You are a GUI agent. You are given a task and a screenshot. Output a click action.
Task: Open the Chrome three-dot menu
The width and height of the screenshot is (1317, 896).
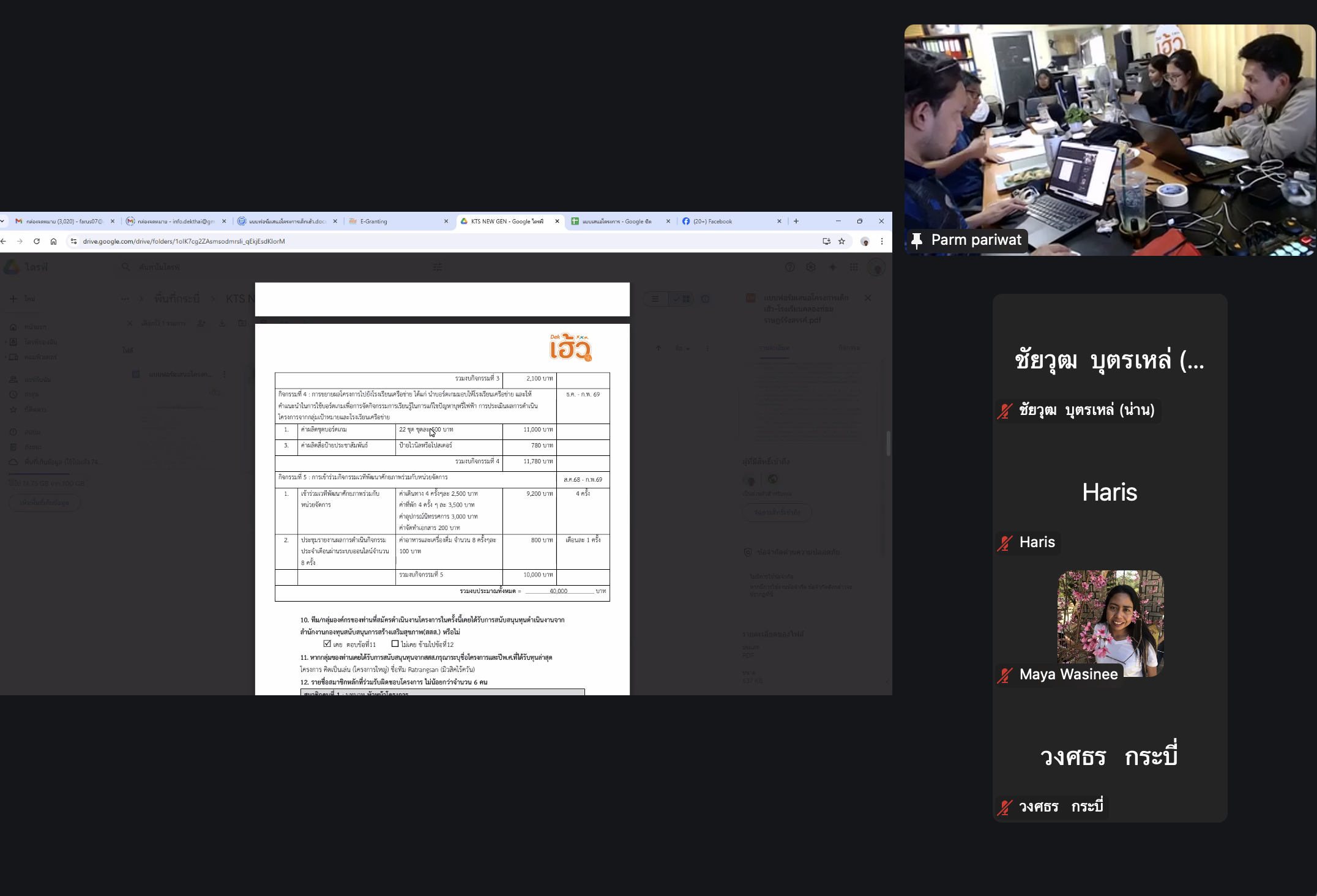pos(882,241)
